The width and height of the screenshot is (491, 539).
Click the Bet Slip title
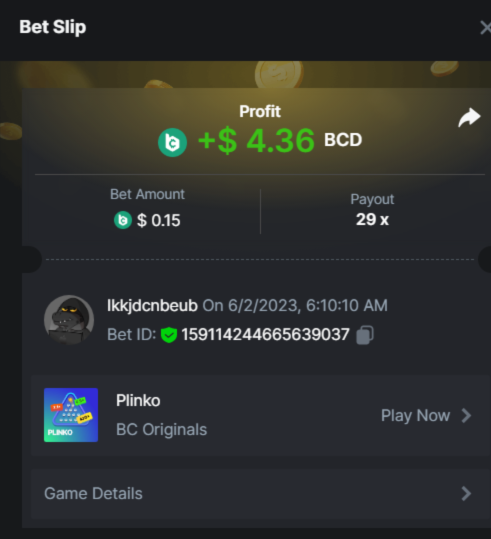(53, 27)
